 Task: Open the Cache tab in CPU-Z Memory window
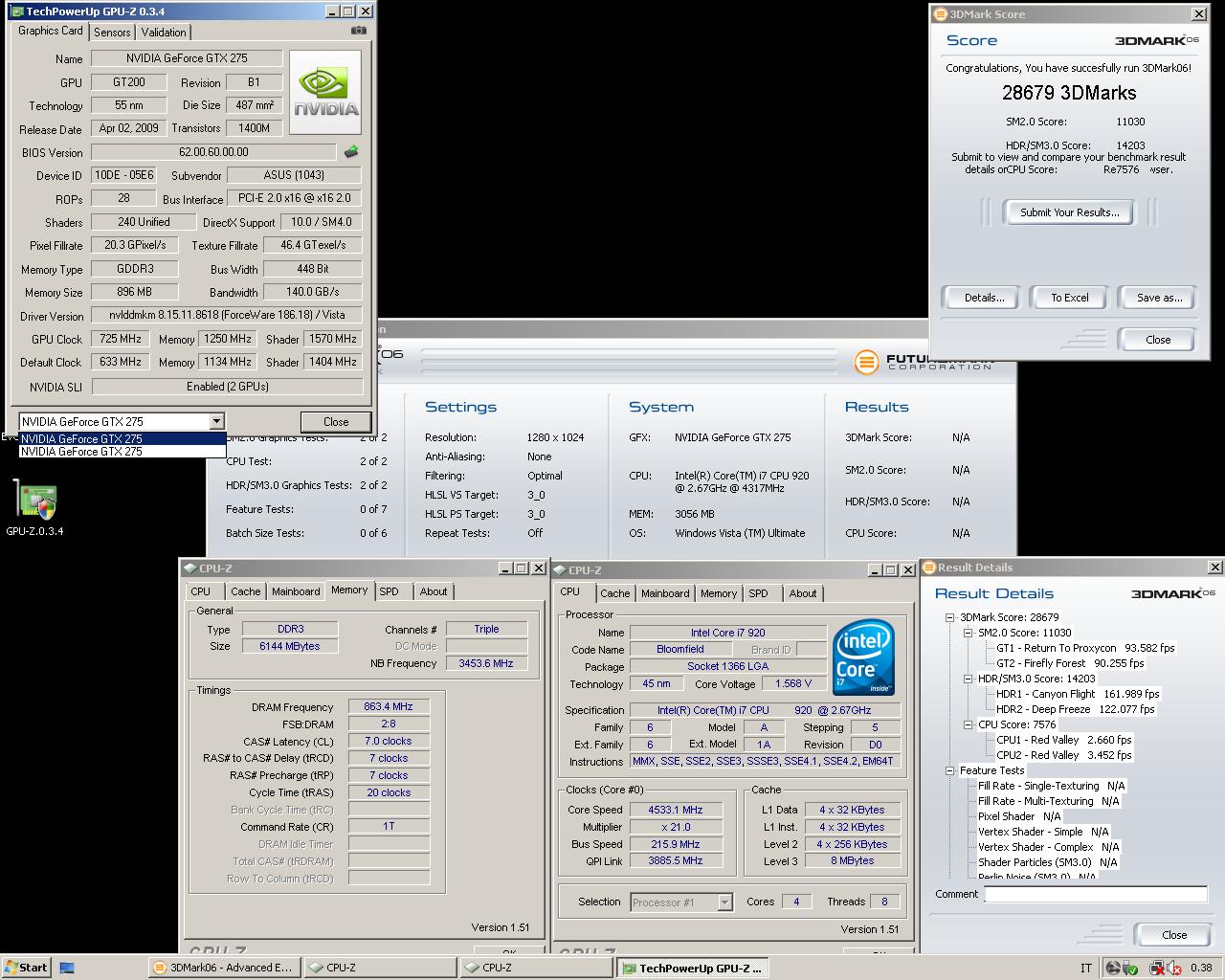tap(246, 591)
